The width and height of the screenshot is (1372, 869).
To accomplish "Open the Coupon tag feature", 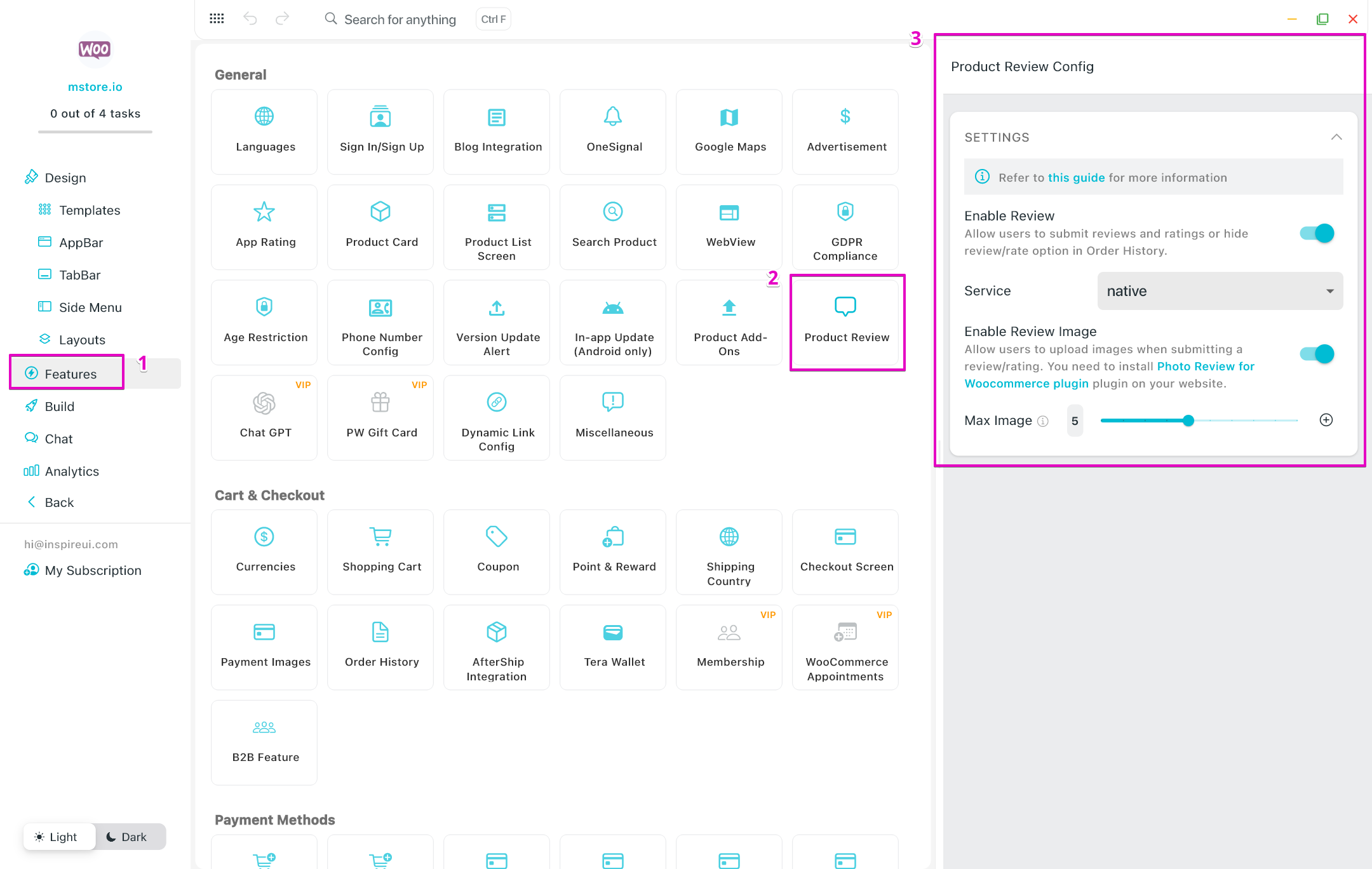I will [x=497, y=551].
